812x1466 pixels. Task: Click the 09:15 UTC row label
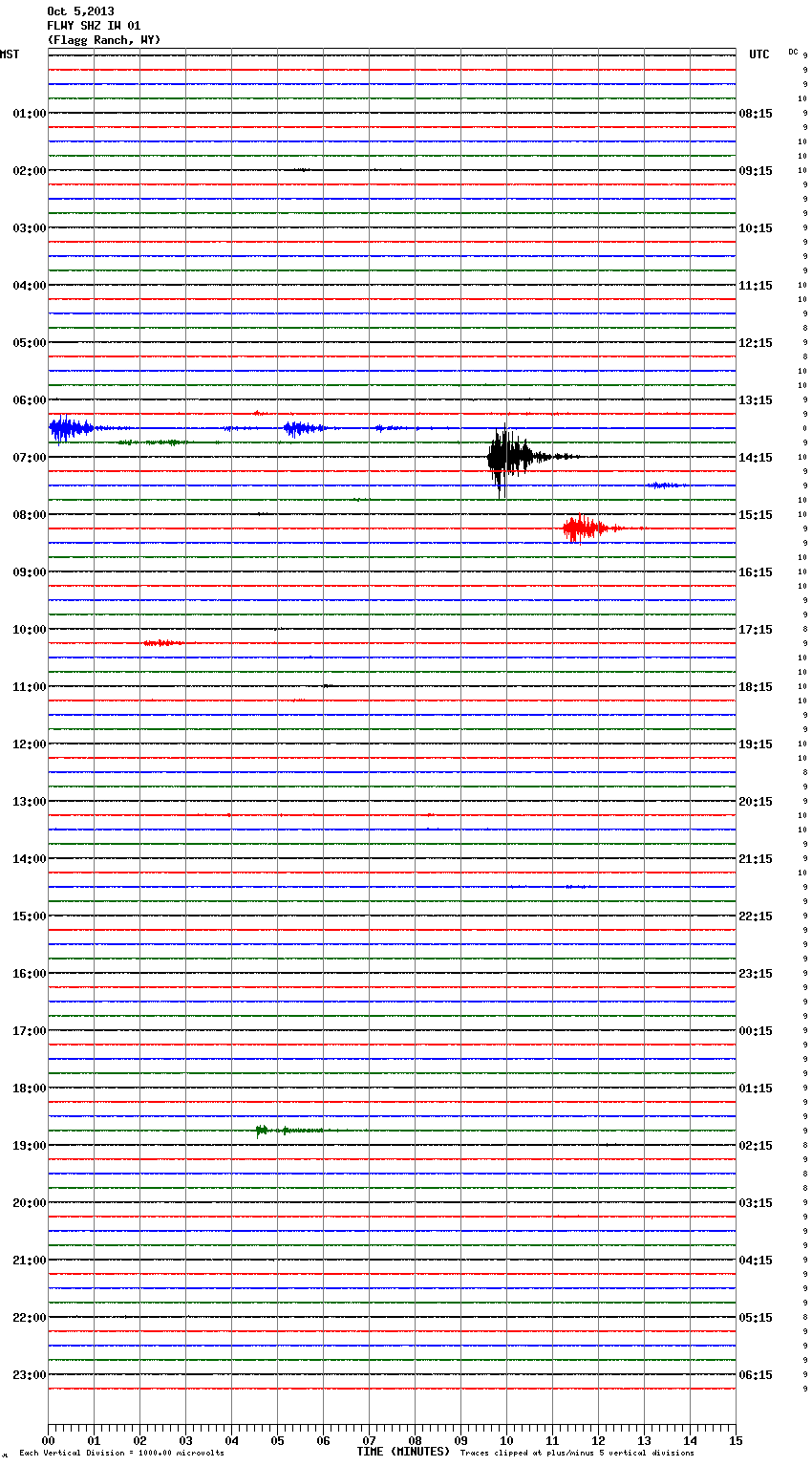coord(756,171)
